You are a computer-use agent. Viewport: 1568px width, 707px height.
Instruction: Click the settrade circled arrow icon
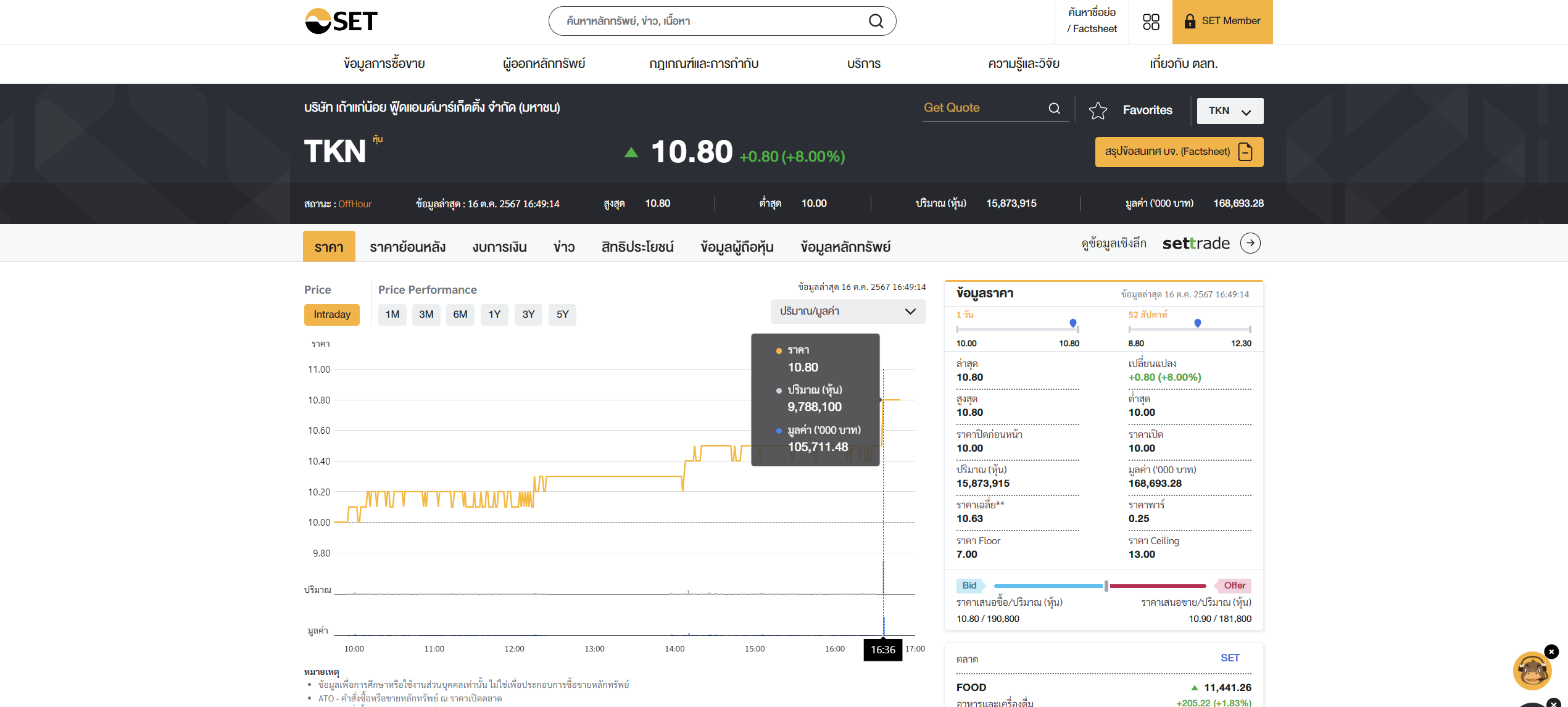click(x=1250, y=243)
